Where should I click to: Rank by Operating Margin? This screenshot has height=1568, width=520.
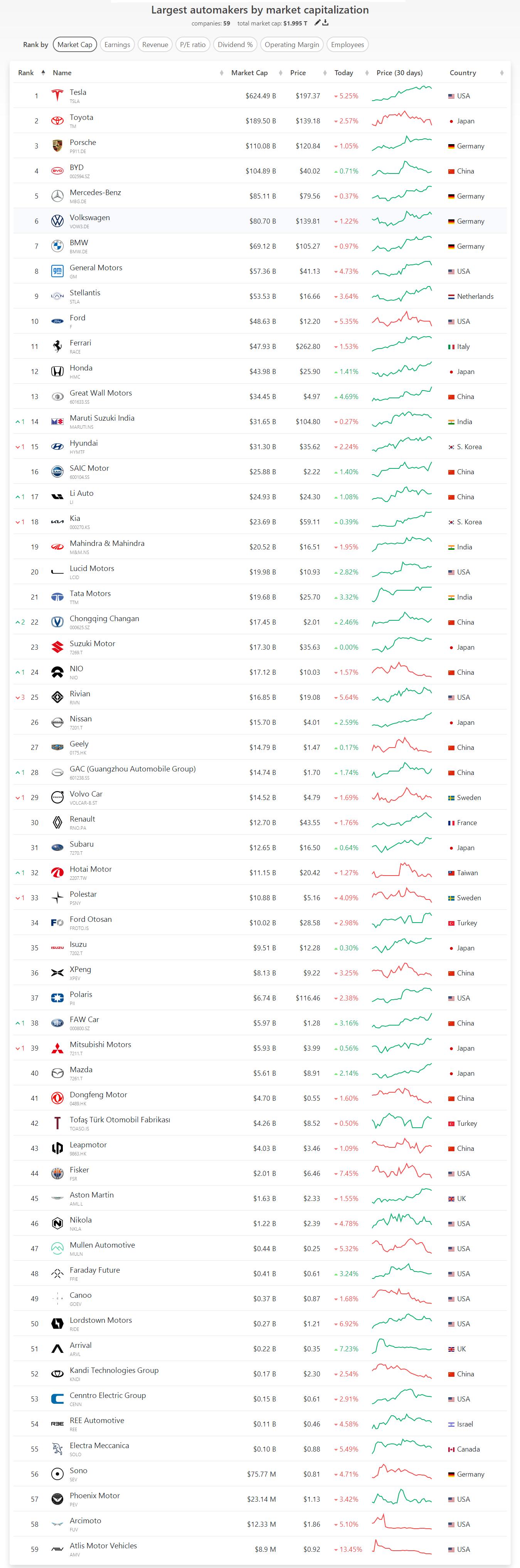(292, 44)
